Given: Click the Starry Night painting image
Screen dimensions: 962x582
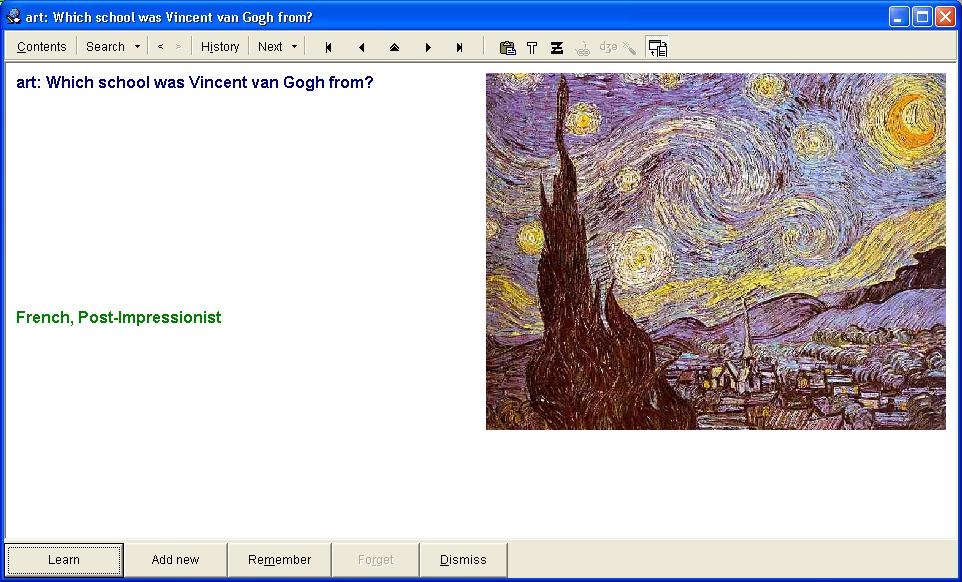Looking at the screenshot, I should coord(715,251).
